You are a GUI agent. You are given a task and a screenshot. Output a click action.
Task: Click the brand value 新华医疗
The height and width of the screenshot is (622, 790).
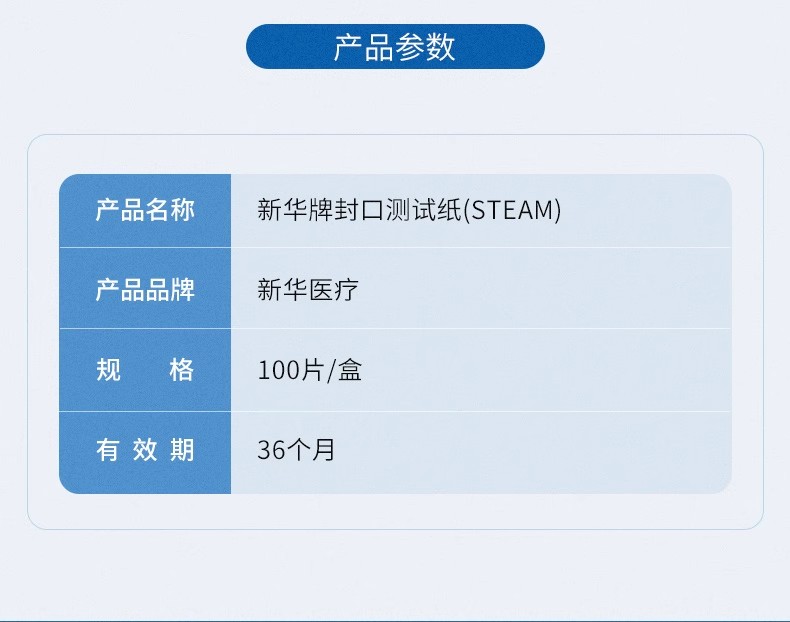(x=308, y=290)
